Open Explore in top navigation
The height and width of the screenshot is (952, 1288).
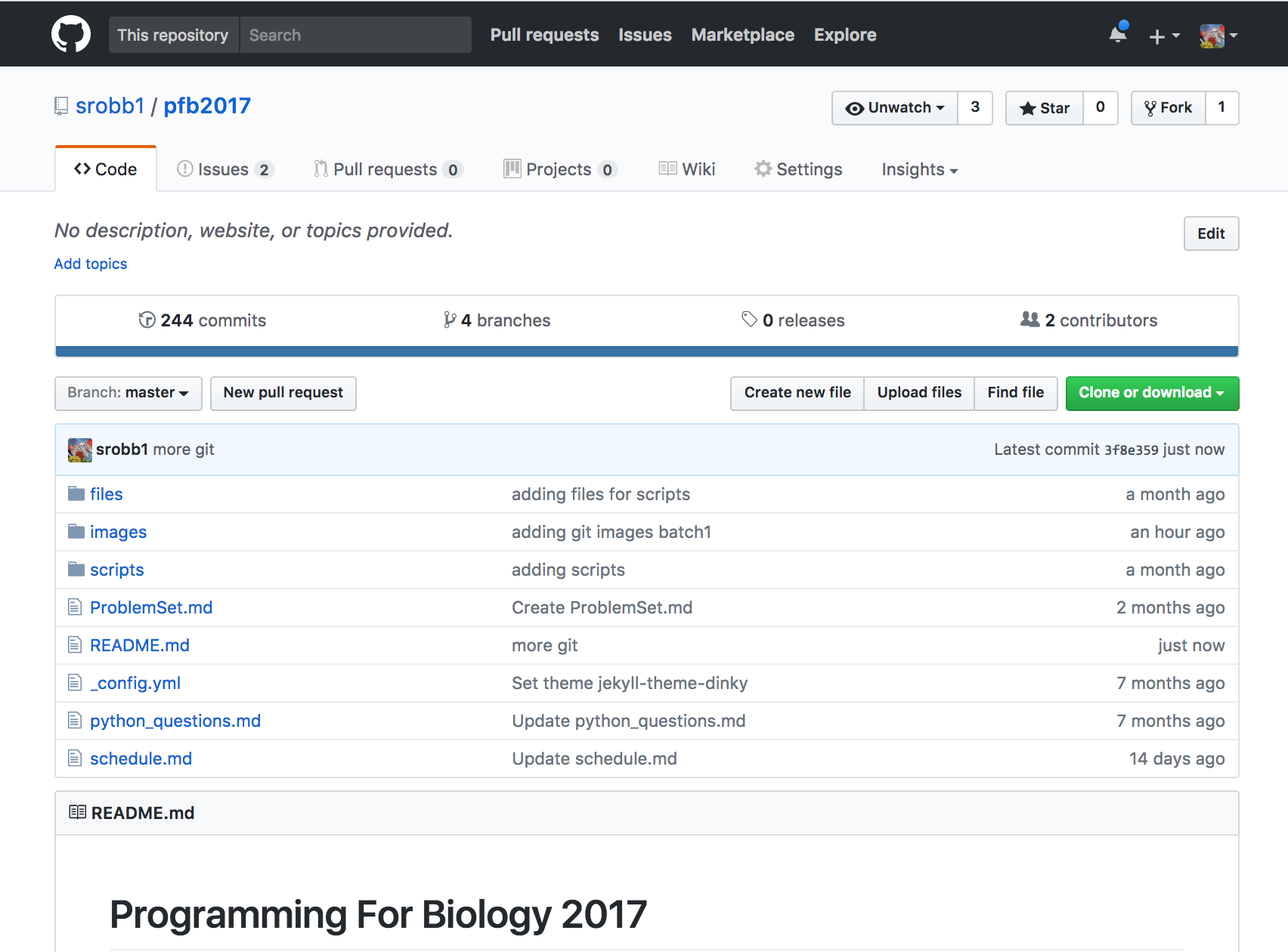point(845,35)
